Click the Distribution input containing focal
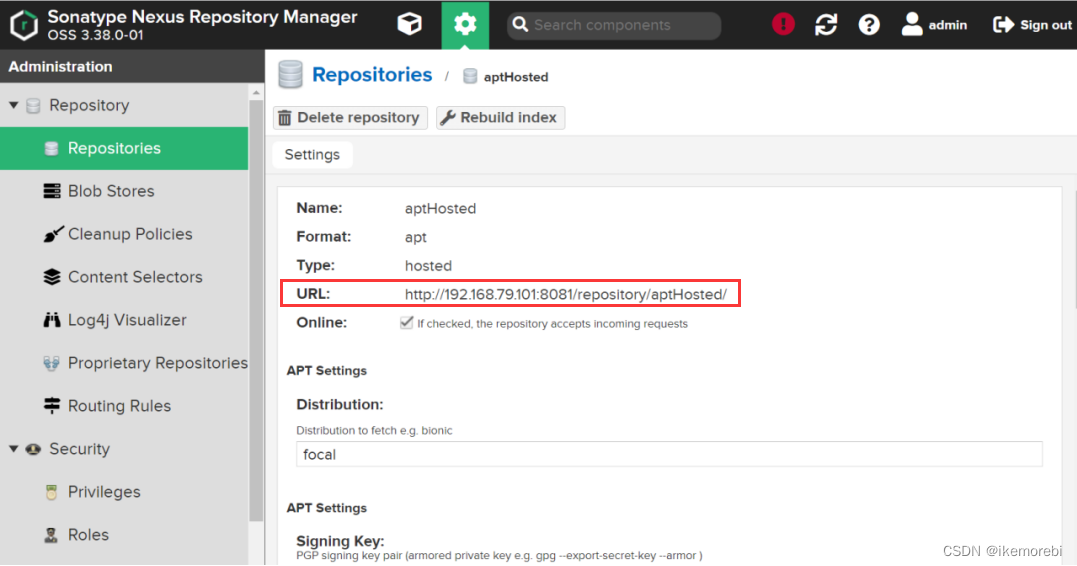Screen dimensions: 1077x566 (x=669, y=455)
